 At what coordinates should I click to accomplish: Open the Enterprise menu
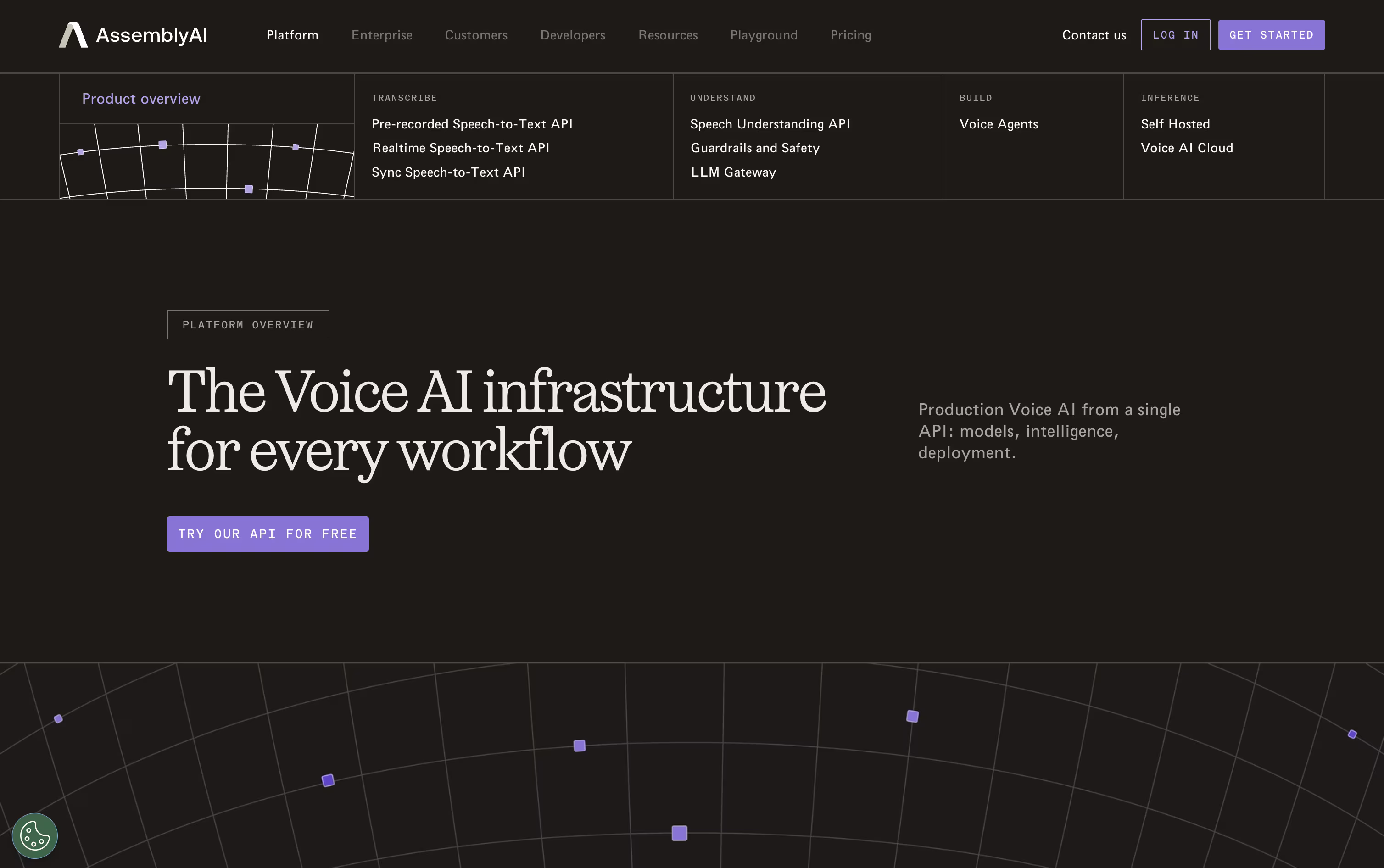coord(382,35)
